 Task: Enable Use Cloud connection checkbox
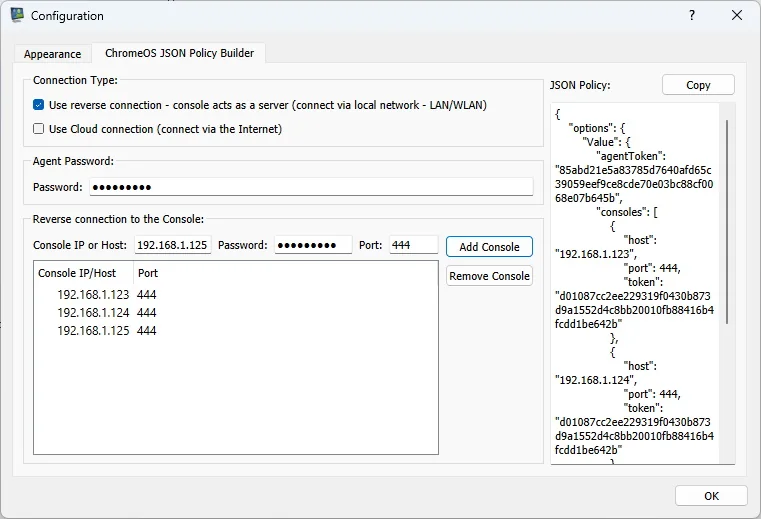[x=38, y=129]
